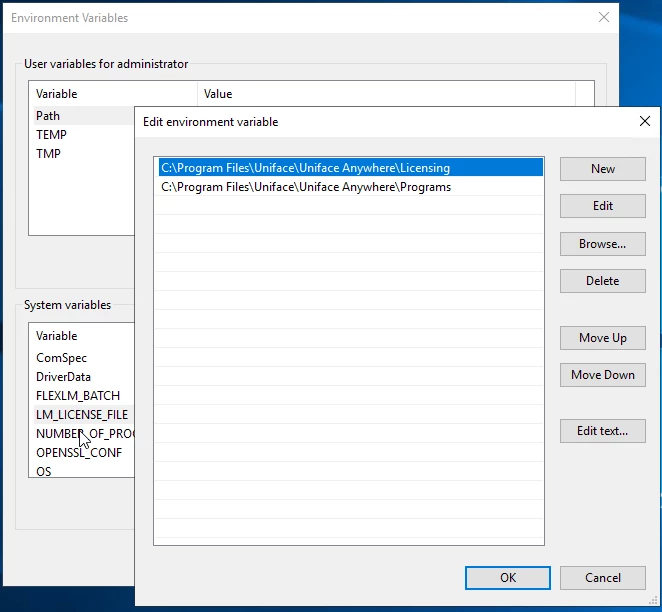Select the DriverData system variable
The image size is (662, 612).
(x=84, y=377)
